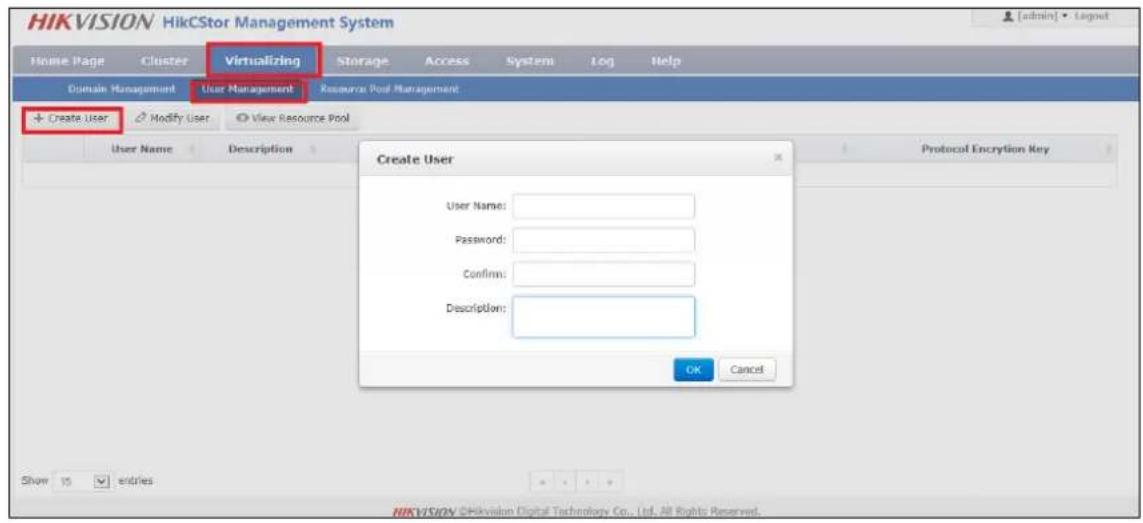Open the Log tab

point(604,61)
